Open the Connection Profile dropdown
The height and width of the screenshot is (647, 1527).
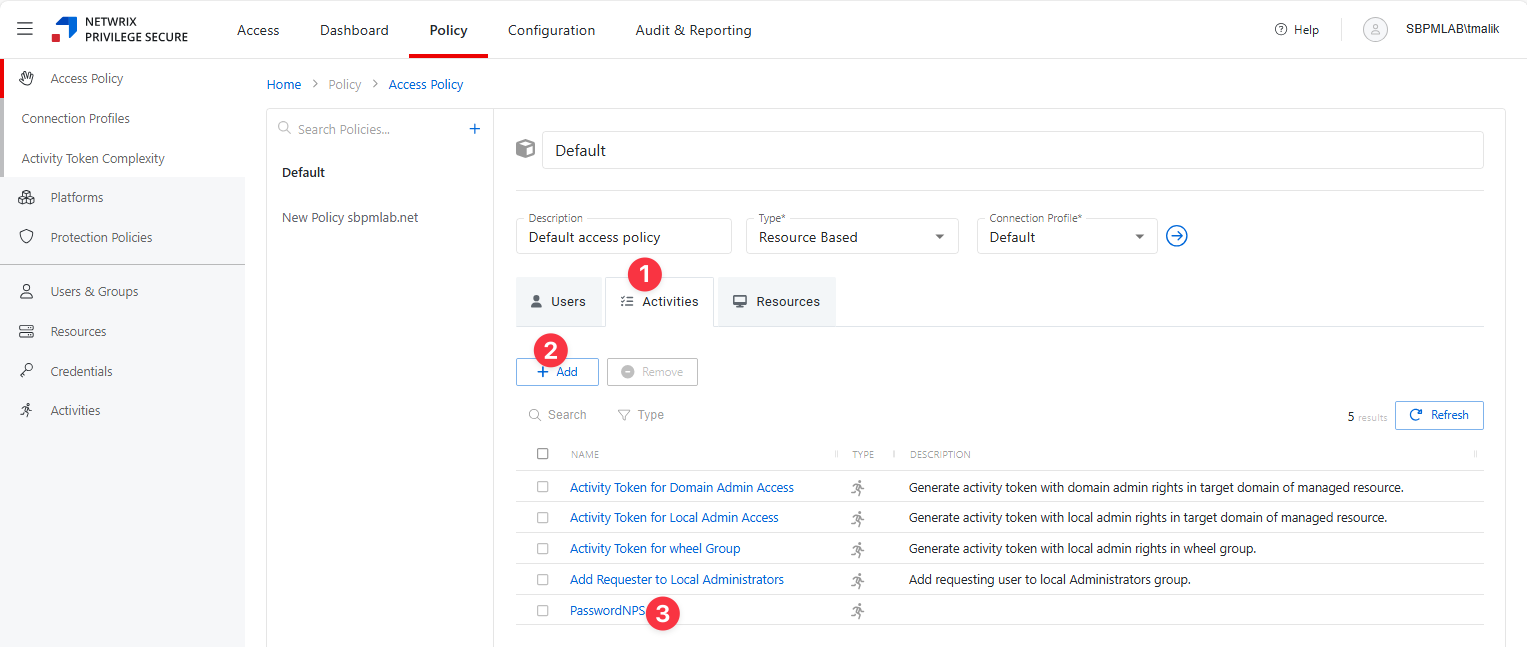[x=1066, y=237]
